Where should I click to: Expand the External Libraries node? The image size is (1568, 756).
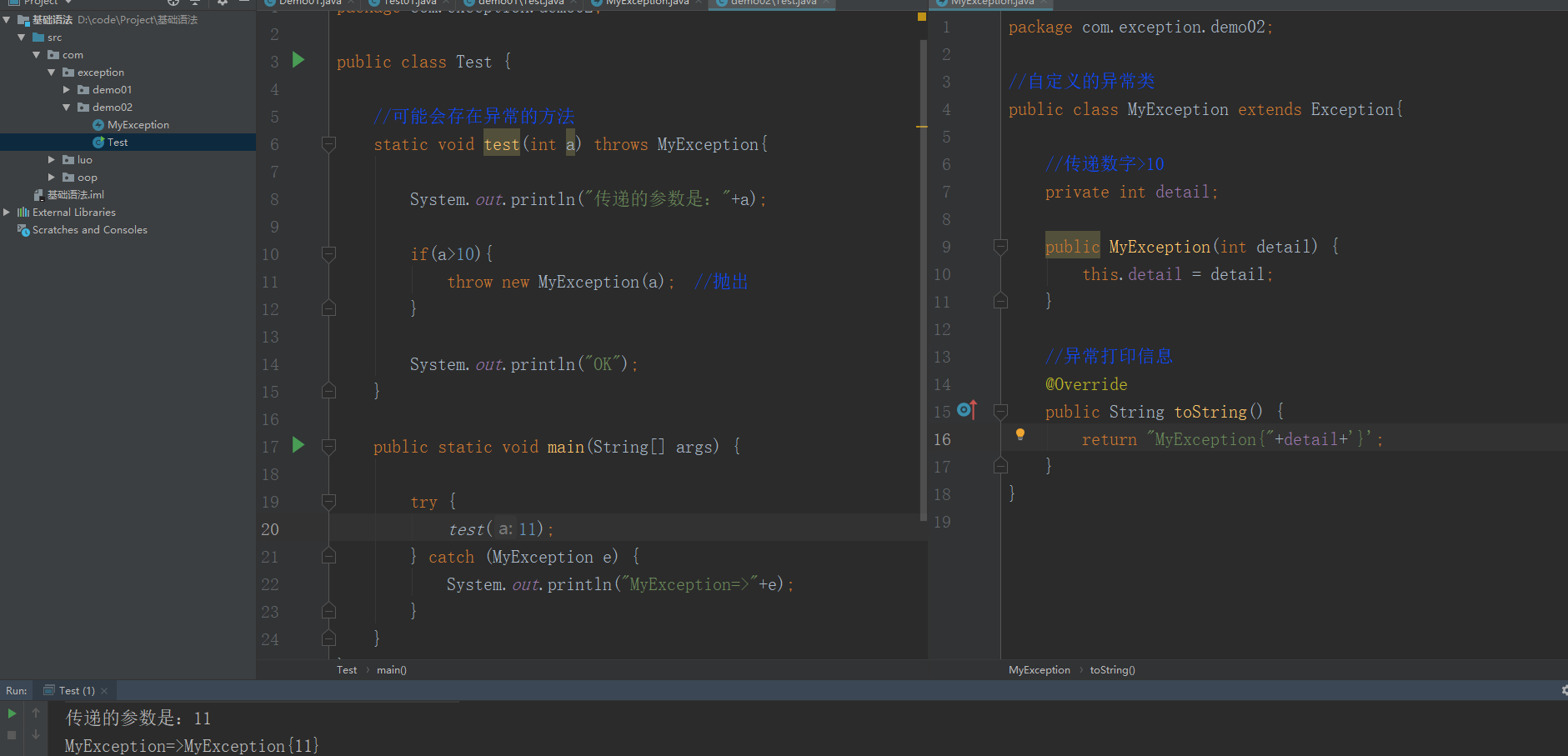point(7,213)
